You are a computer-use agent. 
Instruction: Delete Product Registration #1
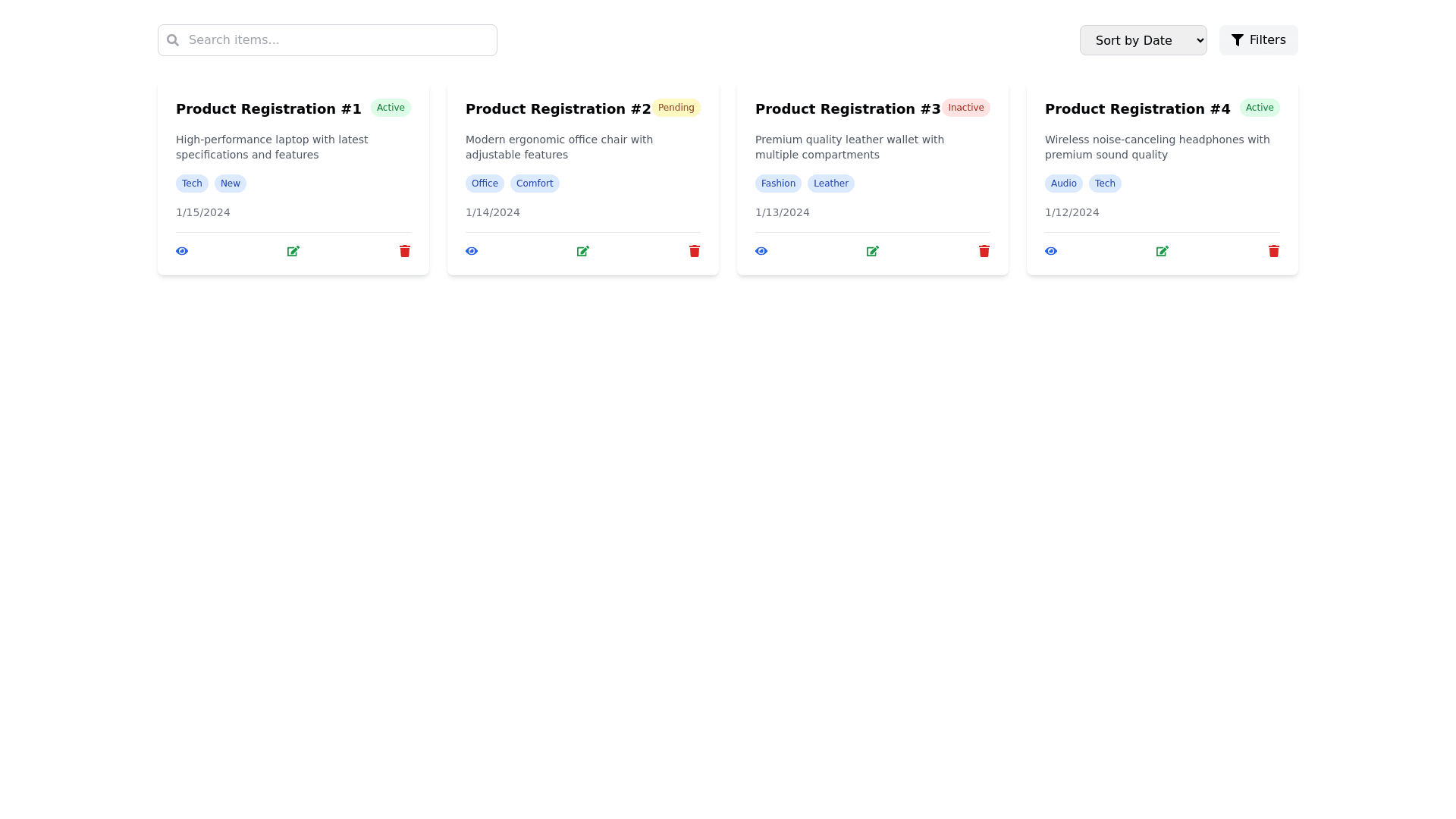point(405,251)
